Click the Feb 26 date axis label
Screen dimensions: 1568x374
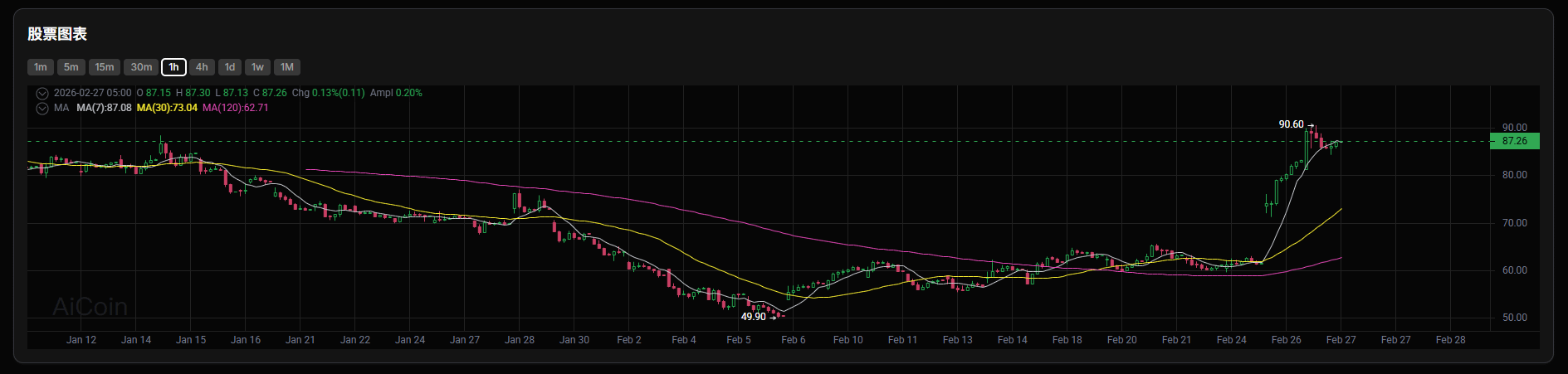[x=1287, y=340]
